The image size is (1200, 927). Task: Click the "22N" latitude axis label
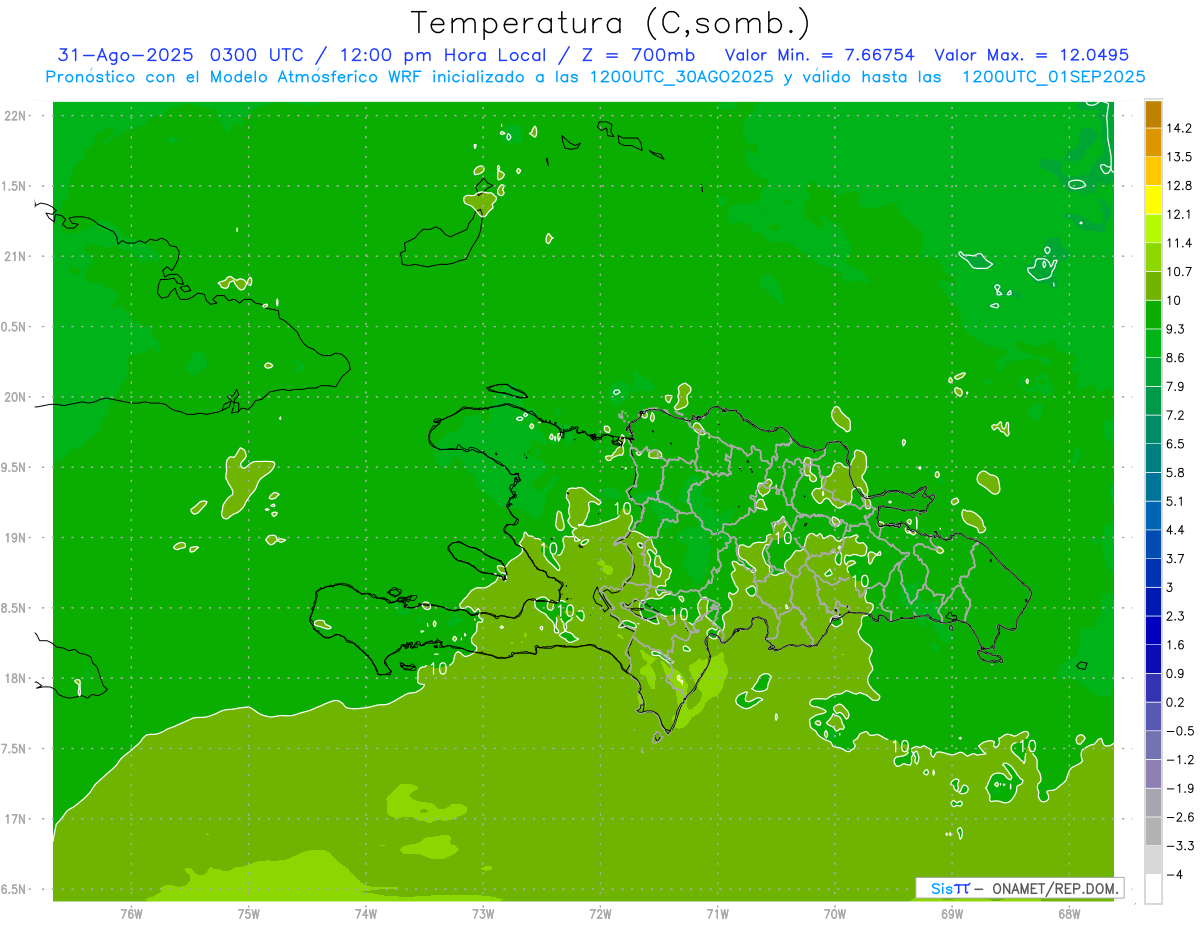pos(16,116)
